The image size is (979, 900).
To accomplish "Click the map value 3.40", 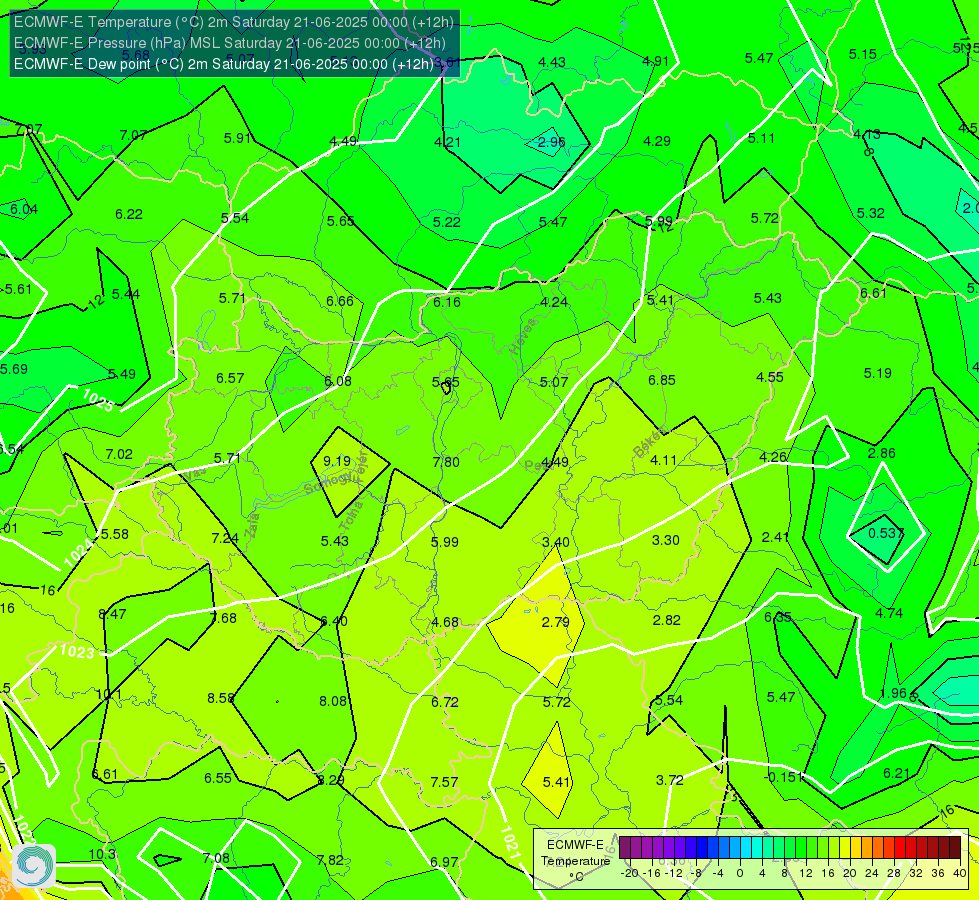I will [x=555, y=541].
